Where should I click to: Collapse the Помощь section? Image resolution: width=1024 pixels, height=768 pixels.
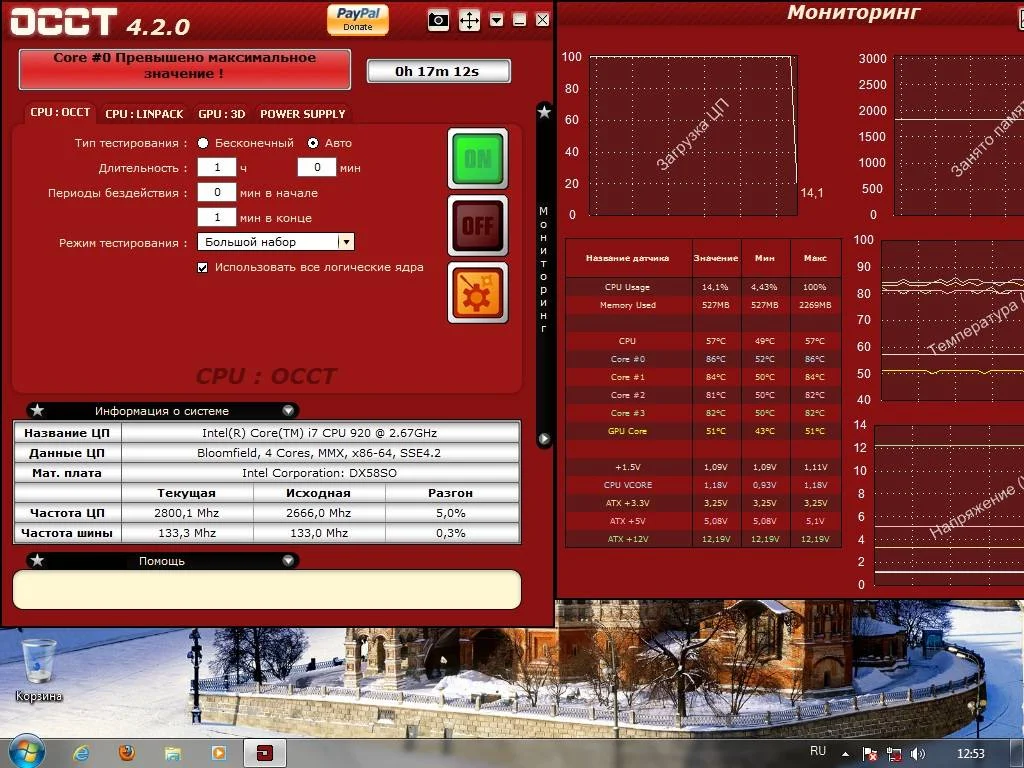click(x=288, y=560)
